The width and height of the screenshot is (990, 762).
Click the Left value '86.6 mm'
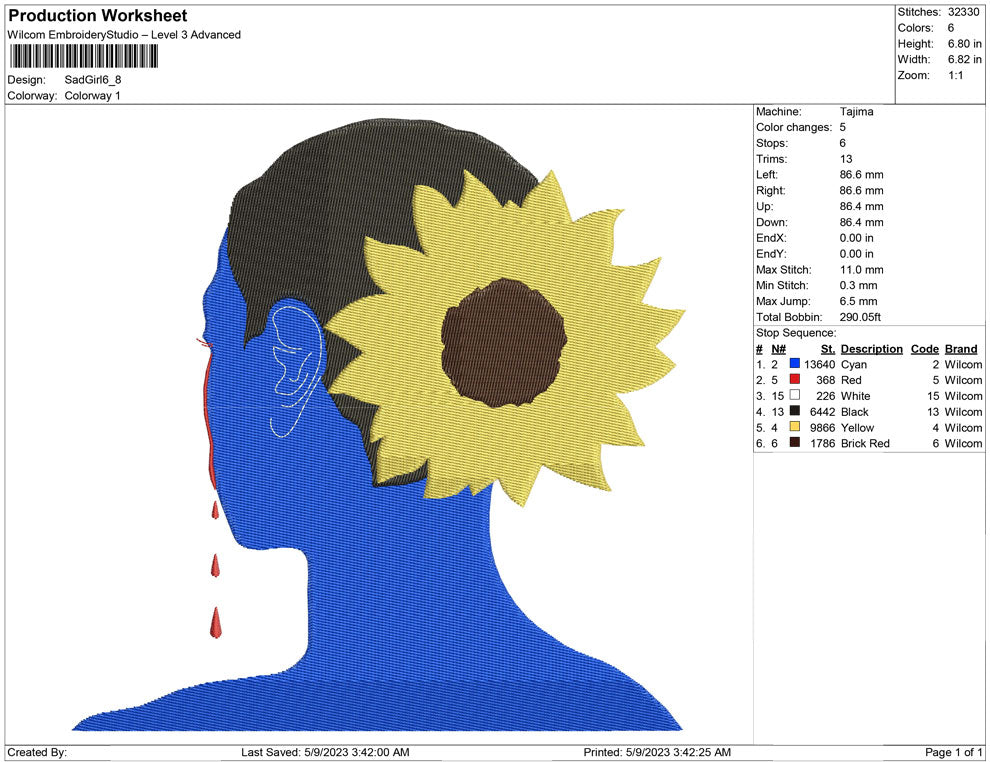[x=861, y=175]
